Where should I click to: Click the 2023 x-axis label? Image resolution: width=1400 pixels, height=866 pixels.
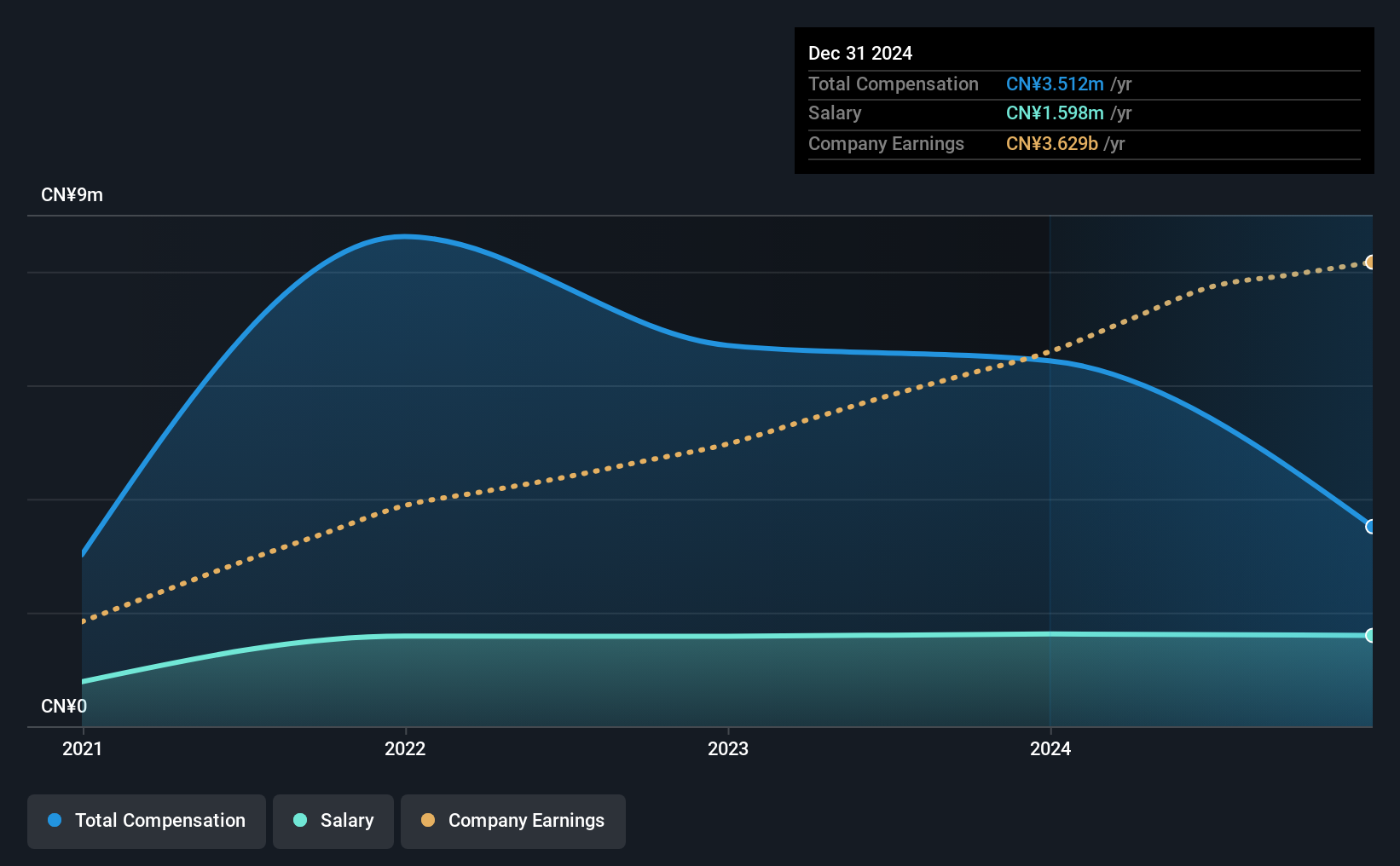(728, 748)
